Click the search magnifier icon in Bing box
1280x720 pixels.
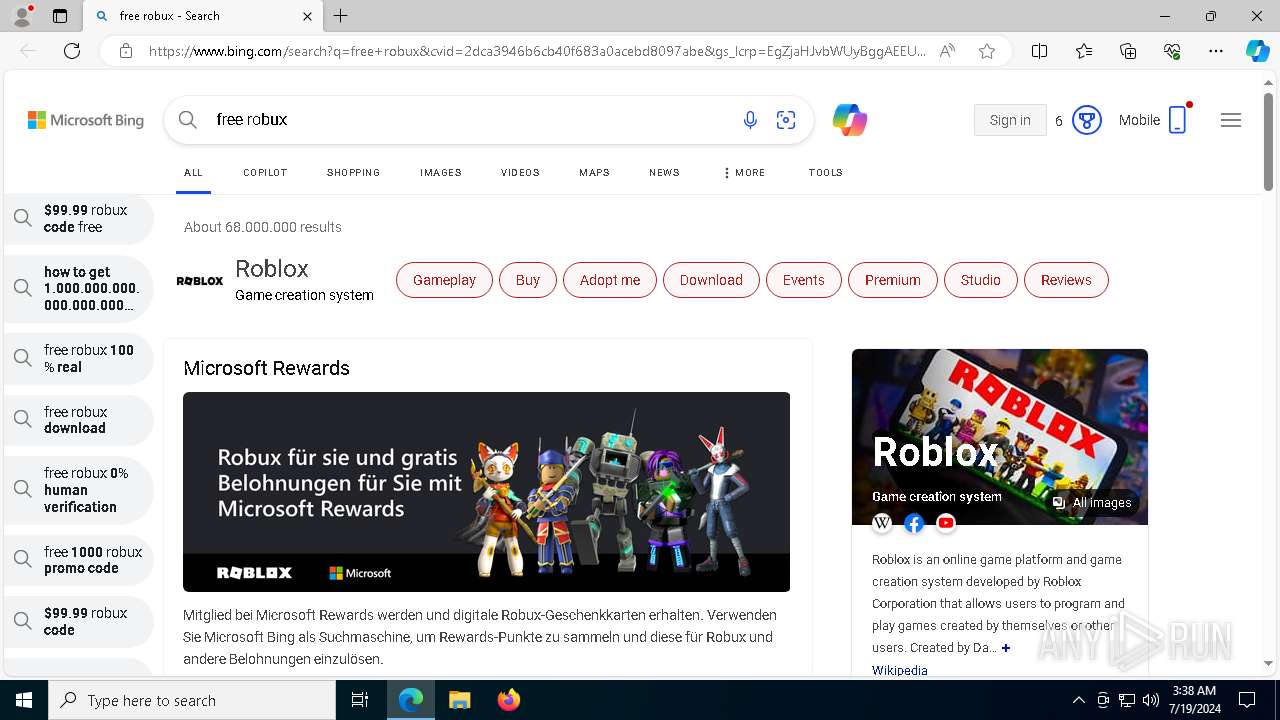[x=188, y=120]
